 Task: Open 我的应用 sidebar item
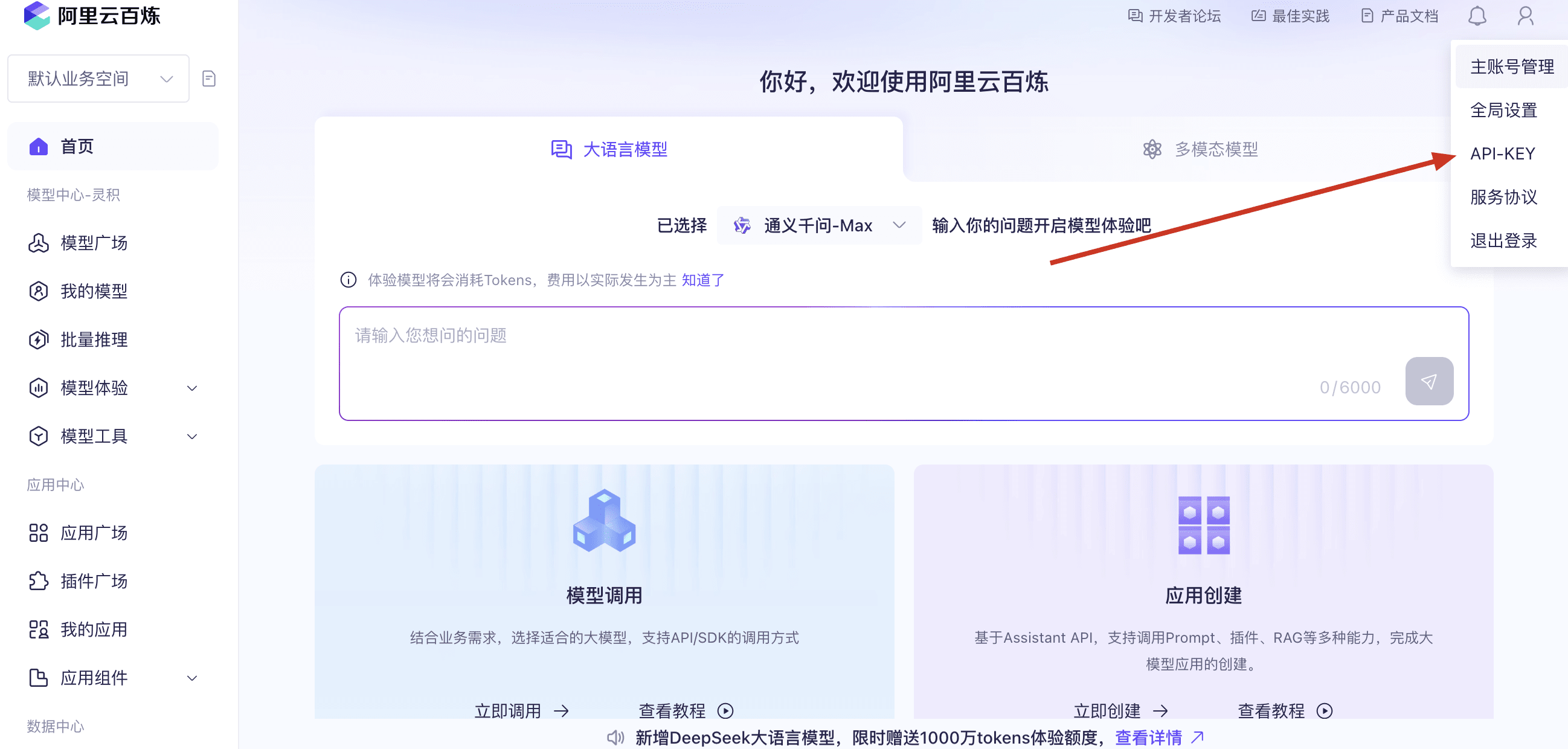113,629
